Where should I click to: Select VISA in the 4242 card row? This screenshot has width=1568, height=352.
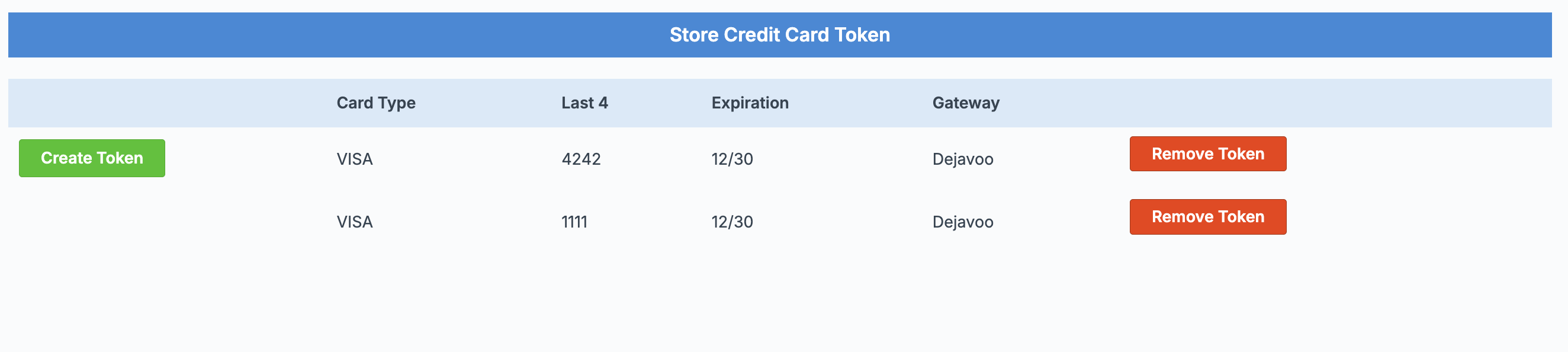coord(354,159)
